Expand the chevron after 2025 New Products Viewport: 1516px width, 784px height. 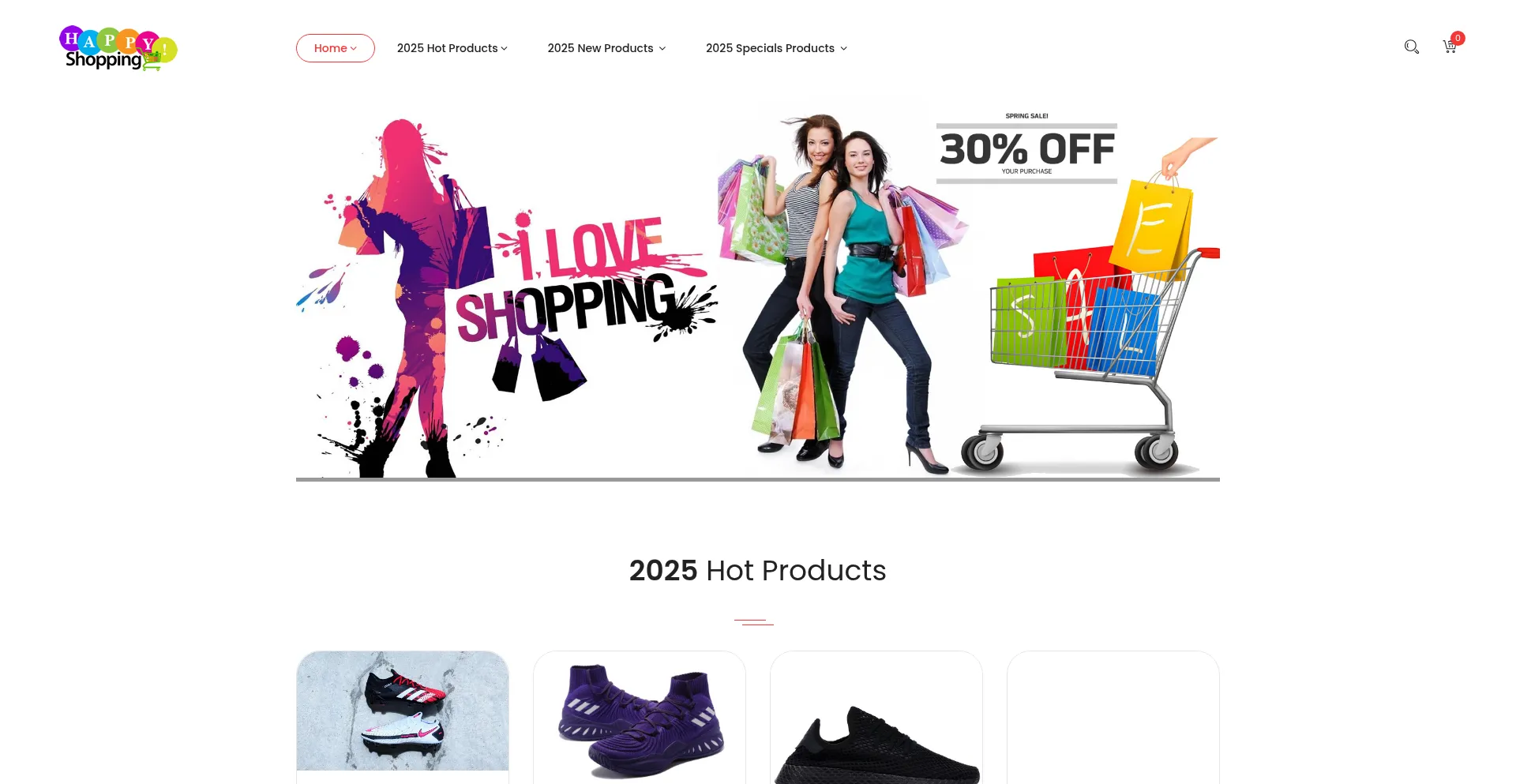662,49
